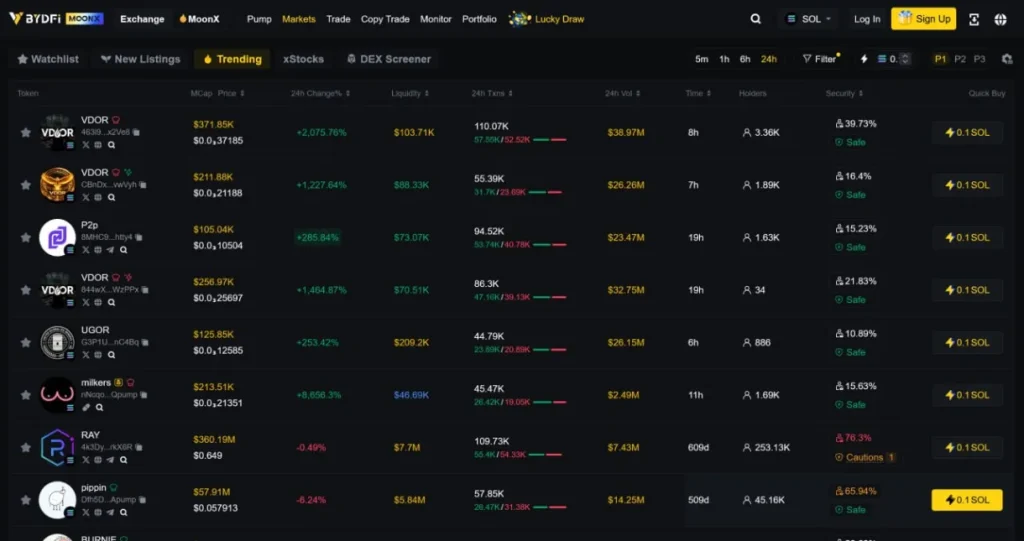Select the 1h timeframe filter

pos(724,59)
